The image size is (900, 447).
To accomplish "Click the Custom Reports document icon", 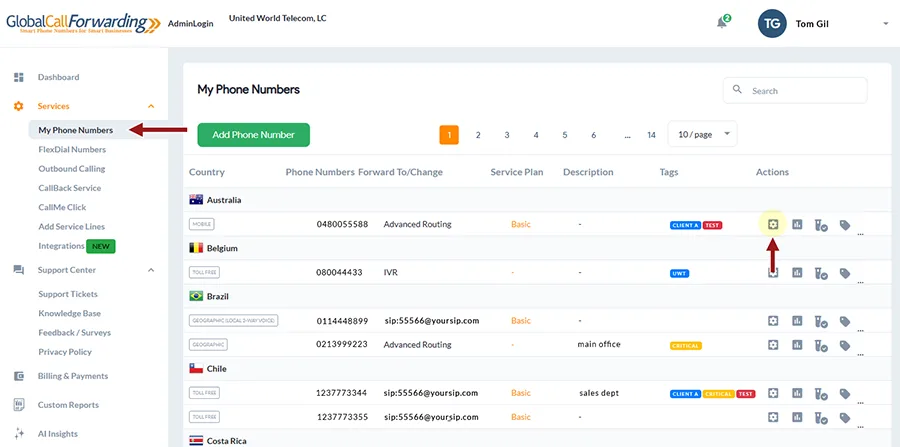I will click(18, 405).
